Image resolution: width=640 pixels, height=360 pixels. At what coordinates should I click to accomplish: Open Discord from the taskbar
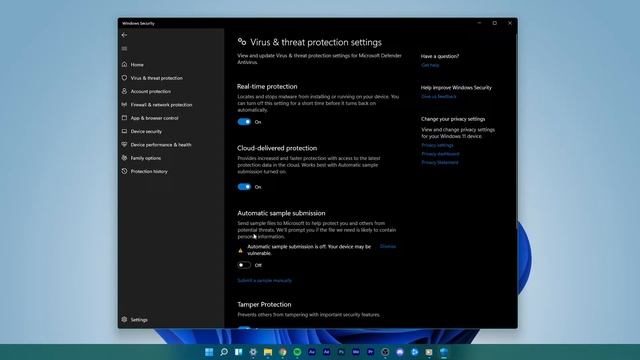tap(400, 352)
